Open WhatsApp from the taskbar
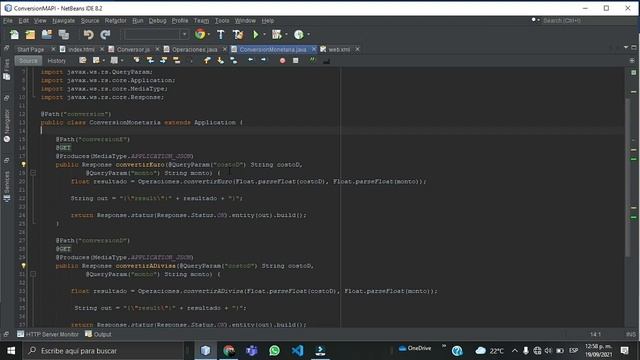640x360 pixels. pos(275,351)
